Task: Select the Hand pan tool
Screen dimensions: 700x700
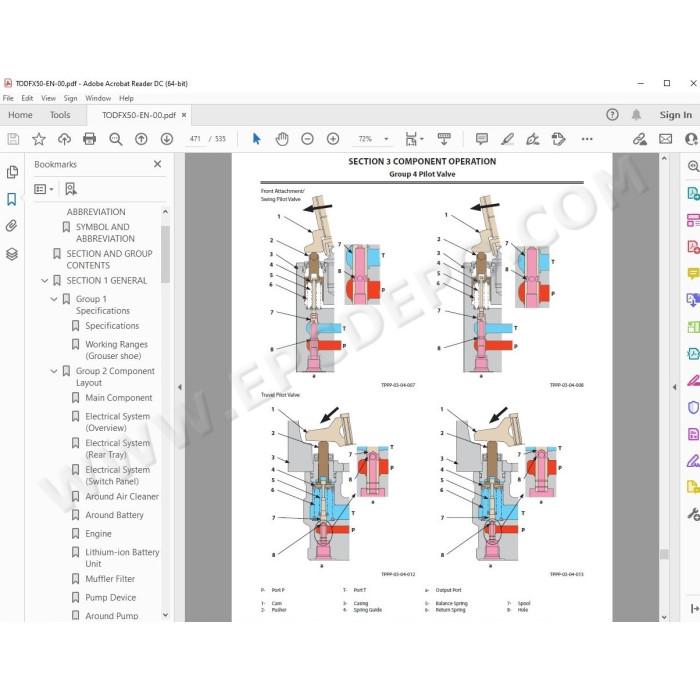Action: [282, 139]
